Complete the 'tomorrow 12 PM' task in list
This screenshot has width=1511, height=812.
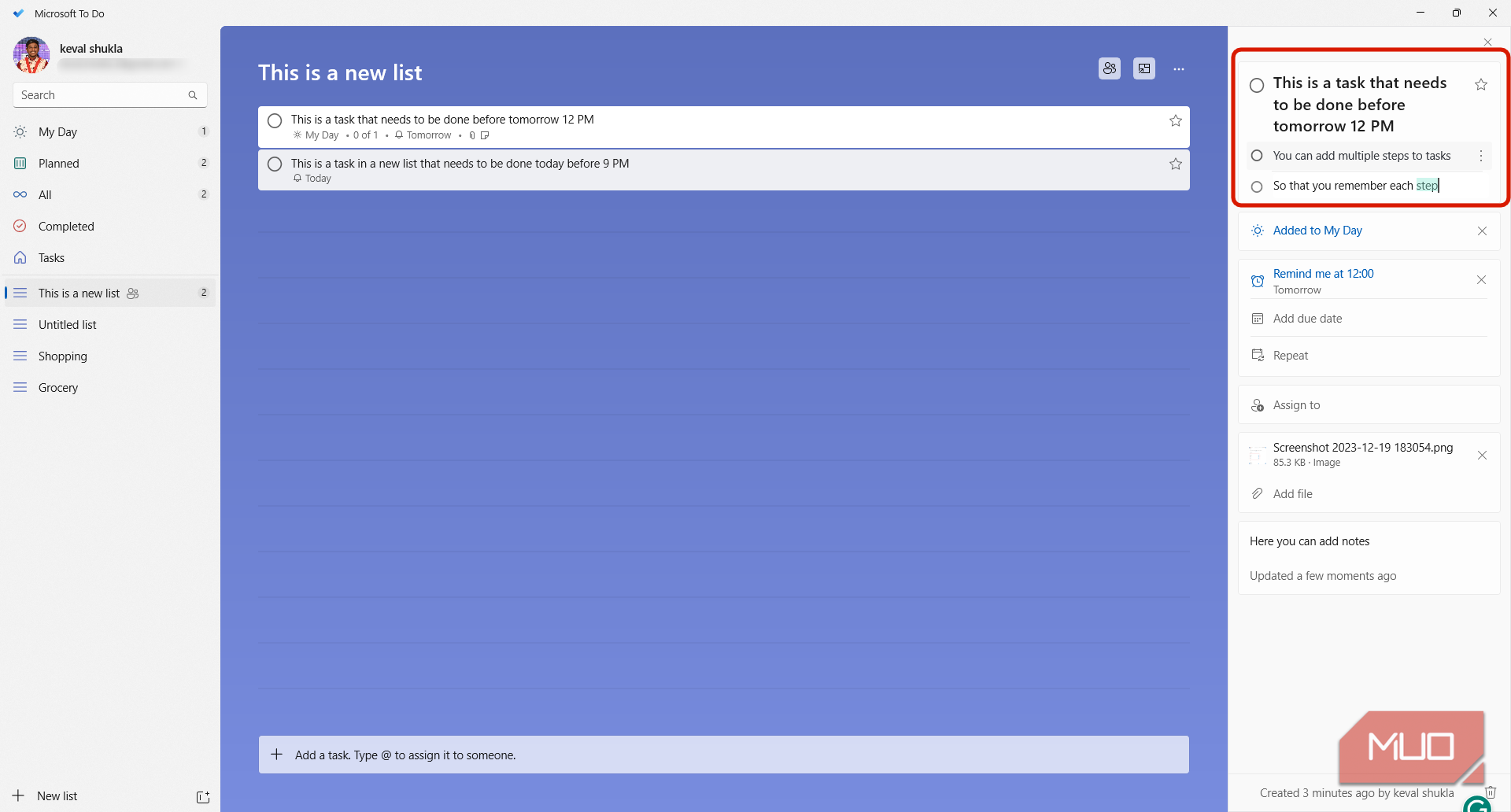275,120
